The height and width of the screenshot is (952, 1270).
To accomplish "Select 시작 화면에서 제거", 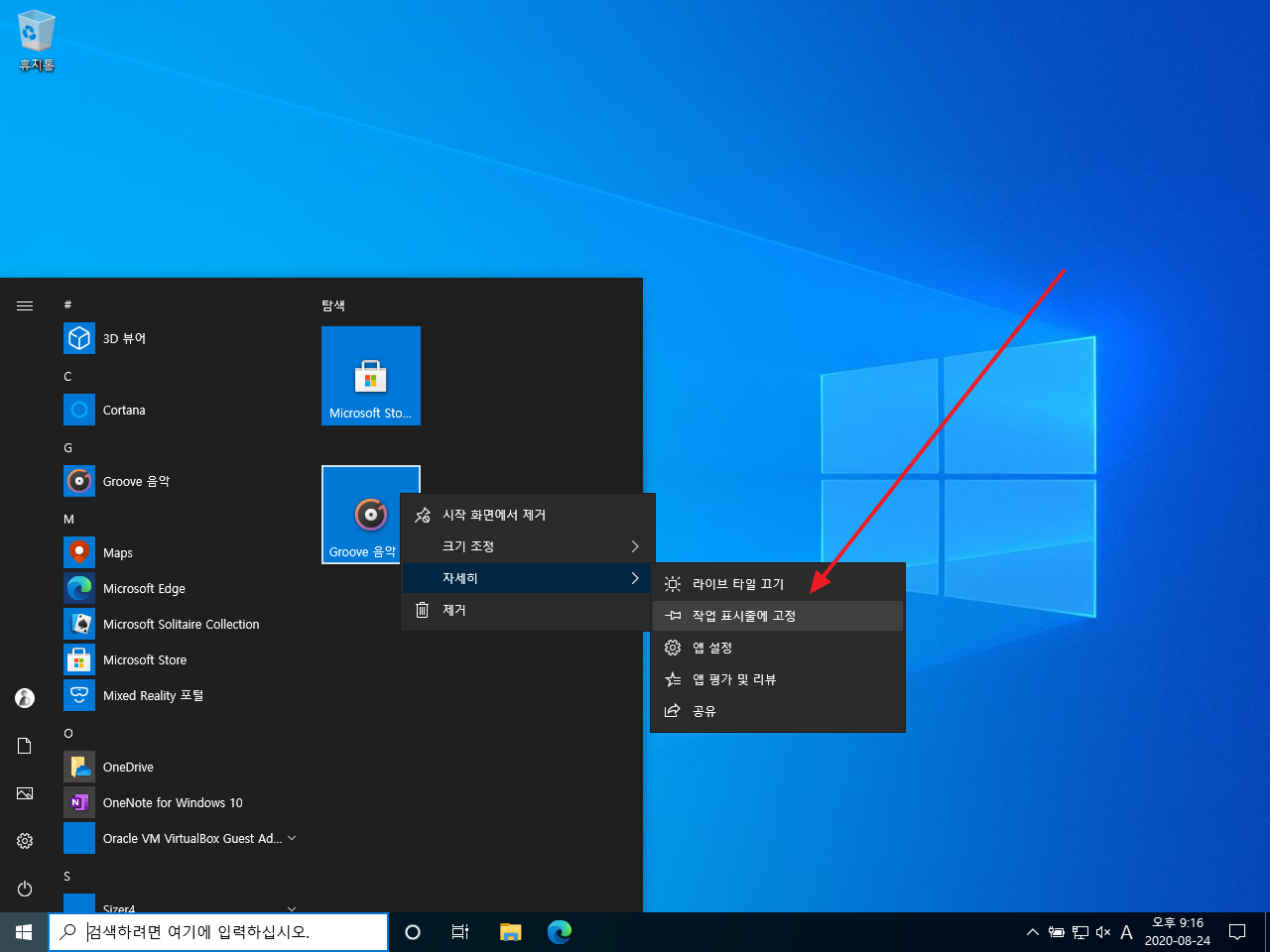I will [x=528, y=515].
